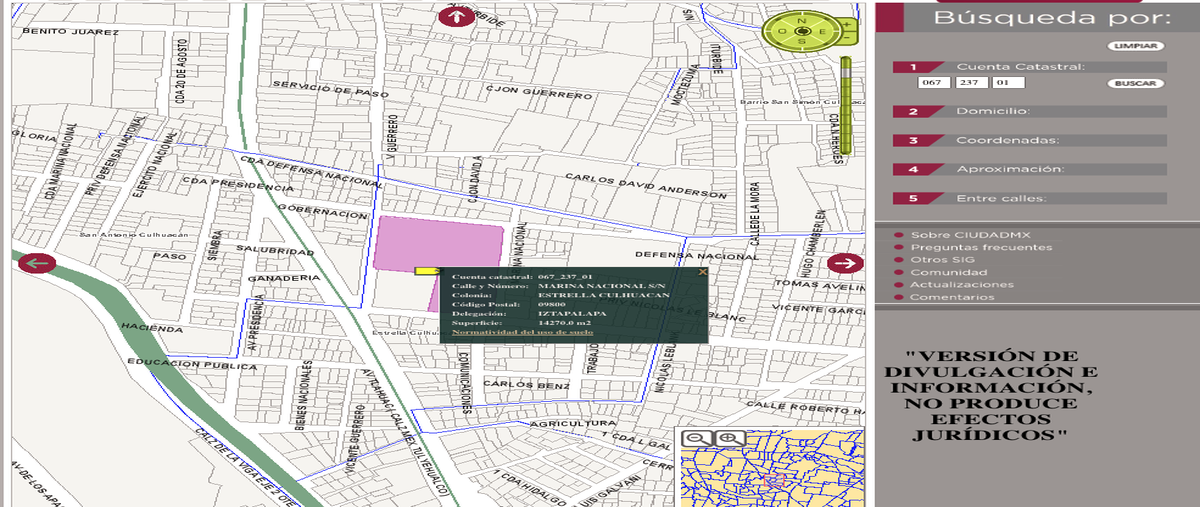Click the first Cuenta Catastral field (067)
Viewport: 1200px width, 507px height.
pos(933,84)
